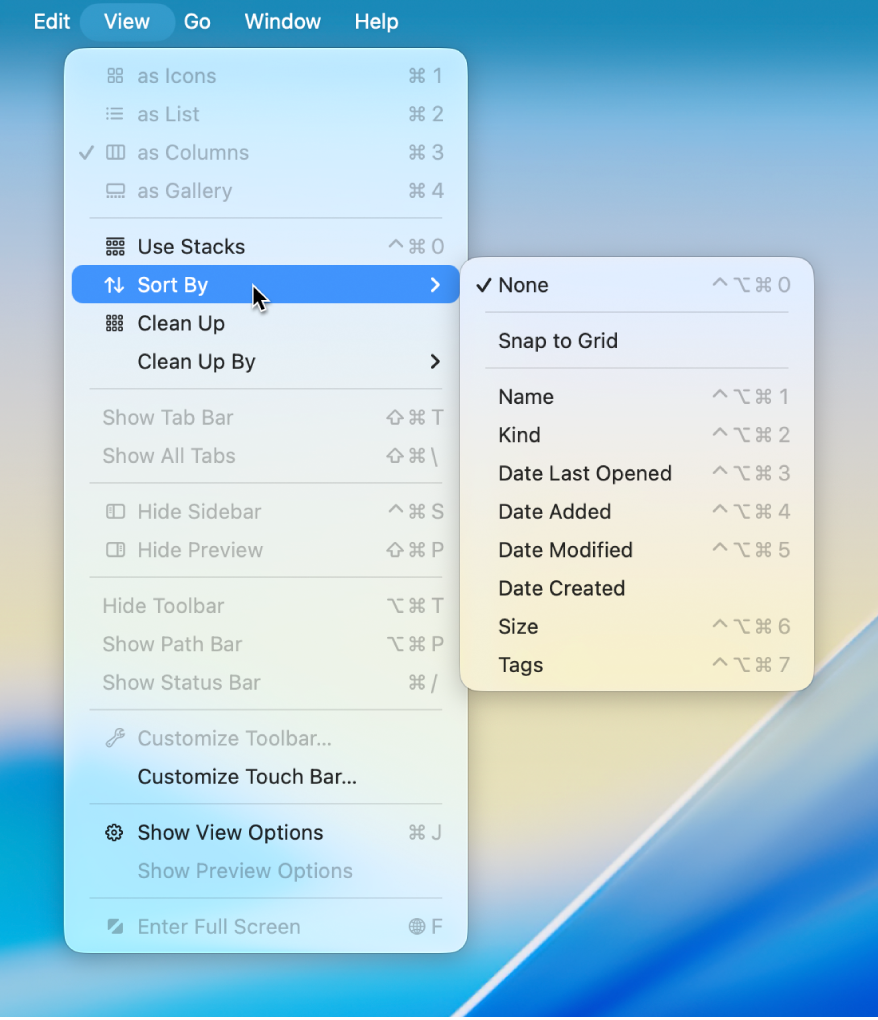This screenshot has width=878, height=1020.
Task: Open Customize Toolbar… menu item
Action: 266,738
